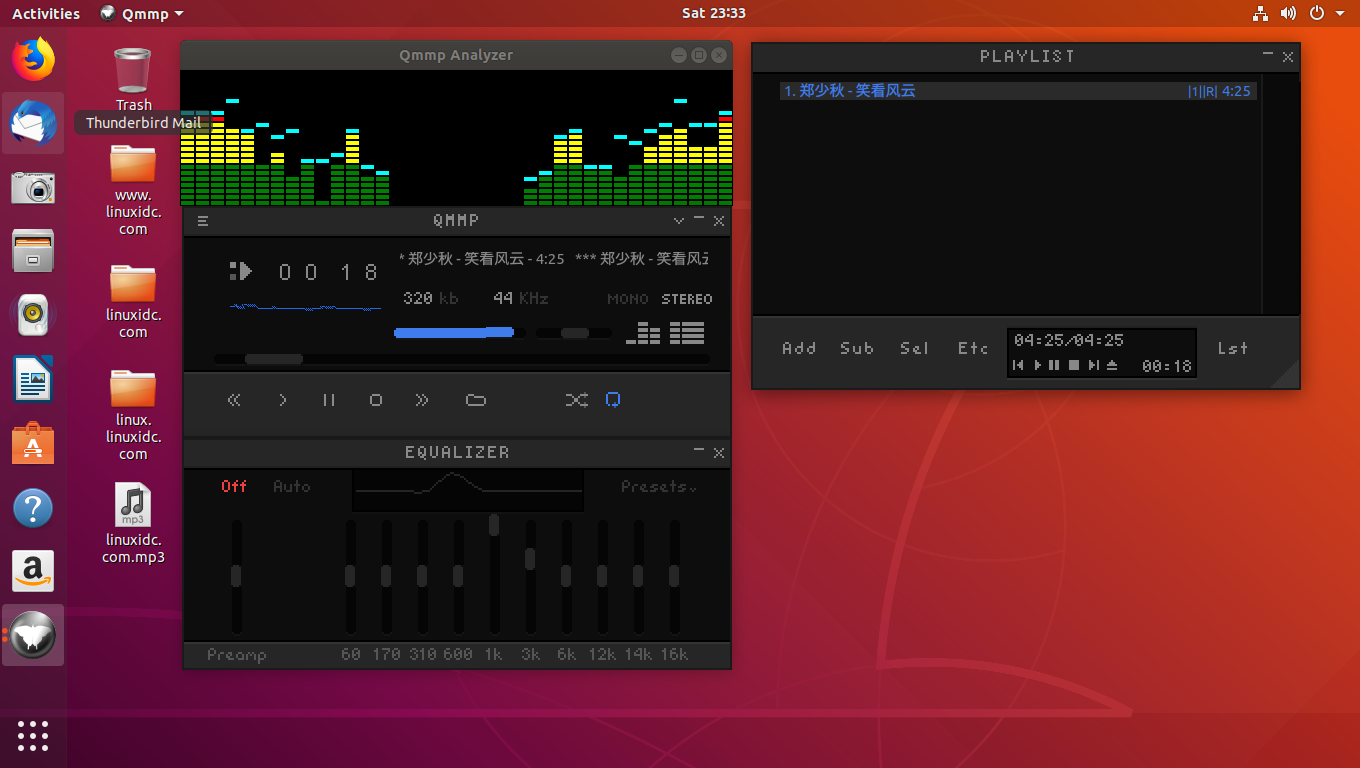
Task: Skip to previous track in Qmmp
Action: (x=234, y=400)
